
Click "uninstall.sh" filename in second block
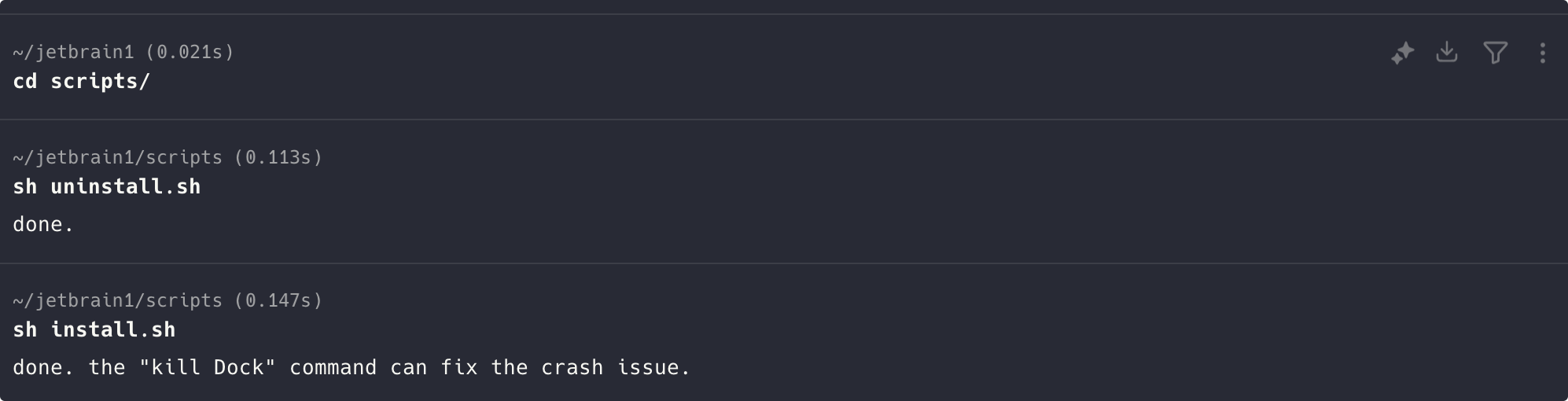click(126, 186)
